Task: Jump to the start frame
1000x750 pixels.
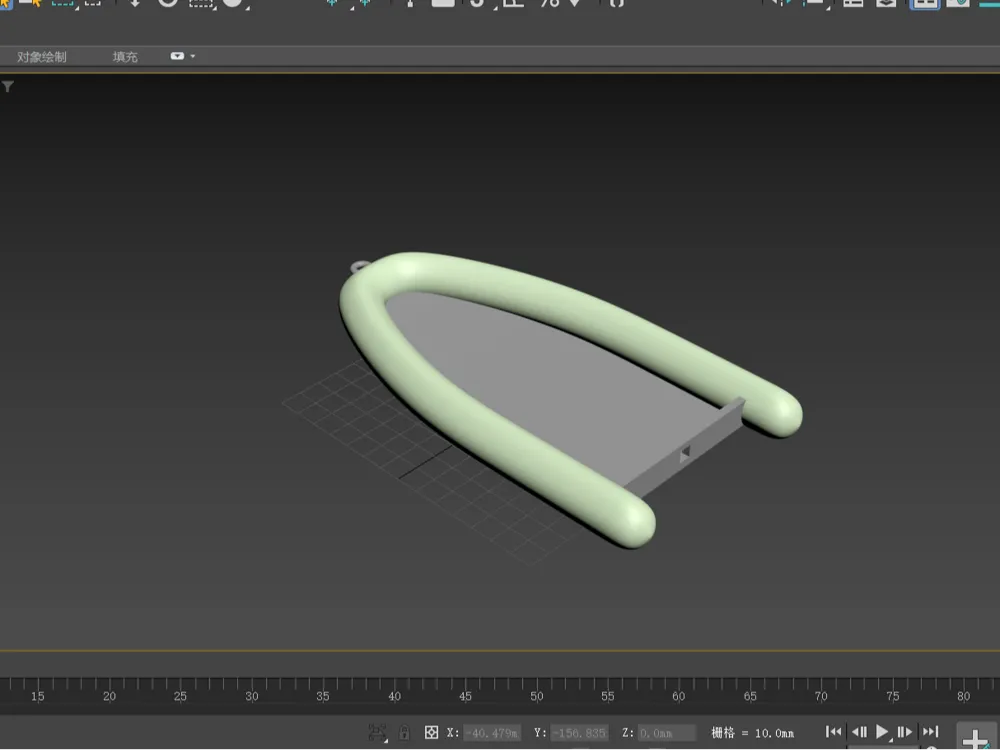Action: [x=834, y=732]
